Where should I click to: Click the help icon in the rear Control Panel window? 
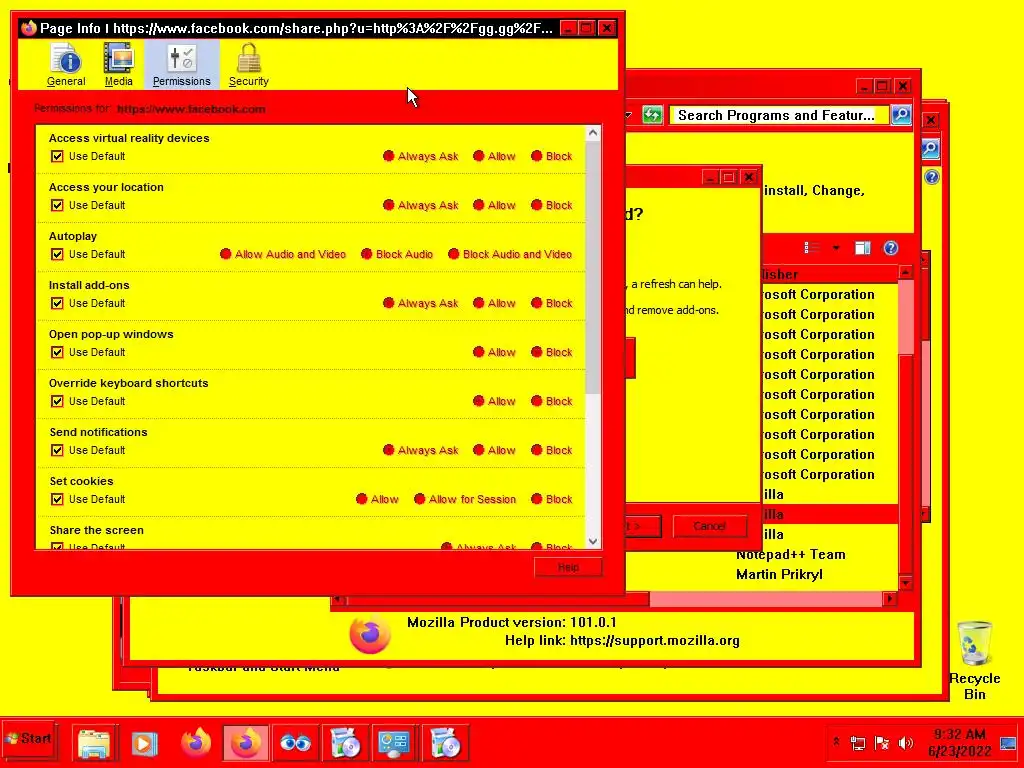(932, 177)
